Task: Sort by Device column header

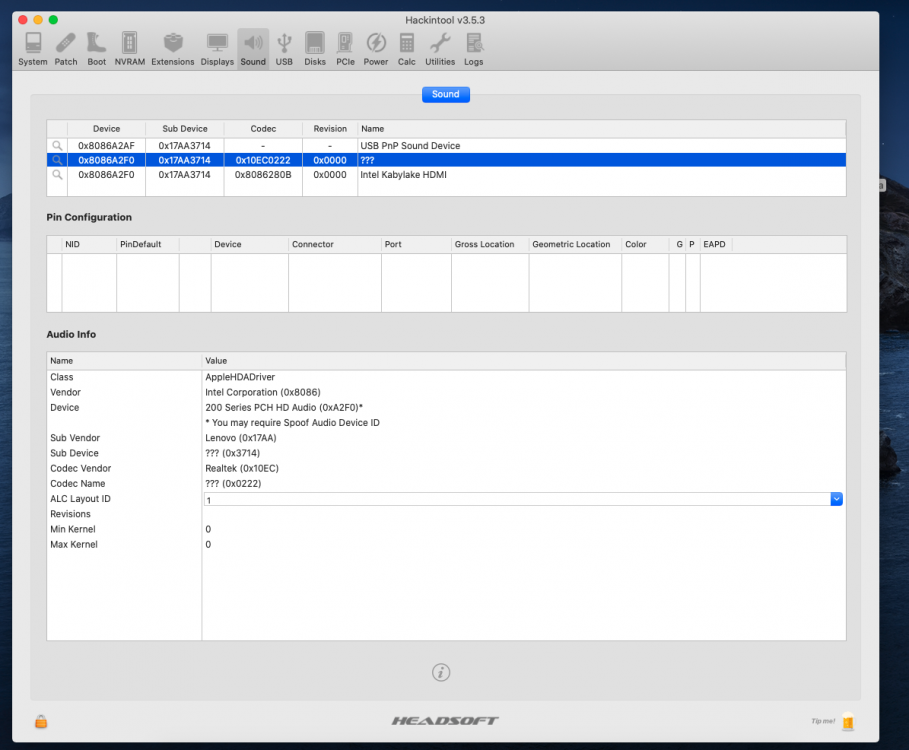Action: coord(106,129)
